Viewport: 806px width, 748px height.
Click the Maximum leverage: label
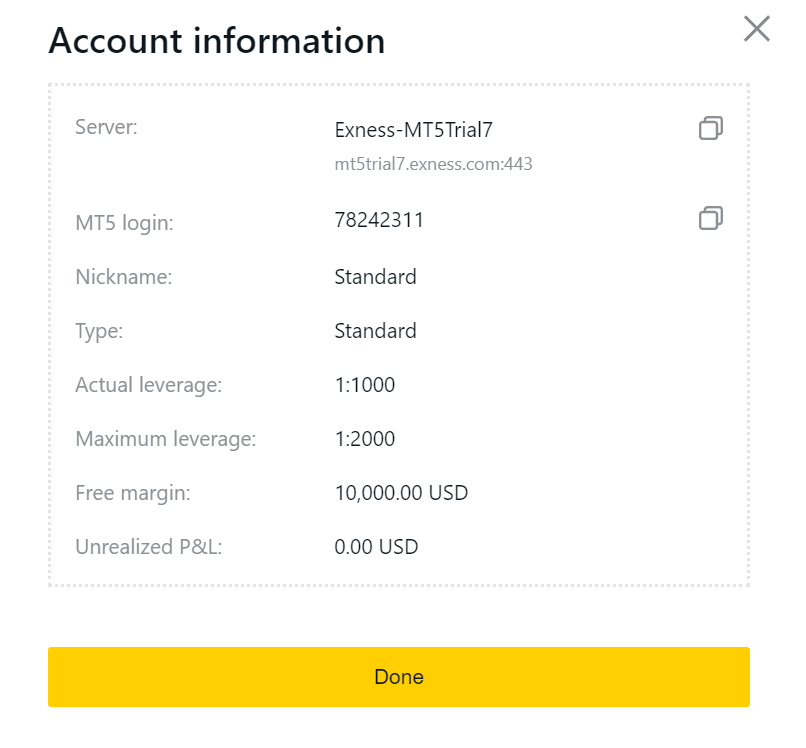(x=166, y=440)
